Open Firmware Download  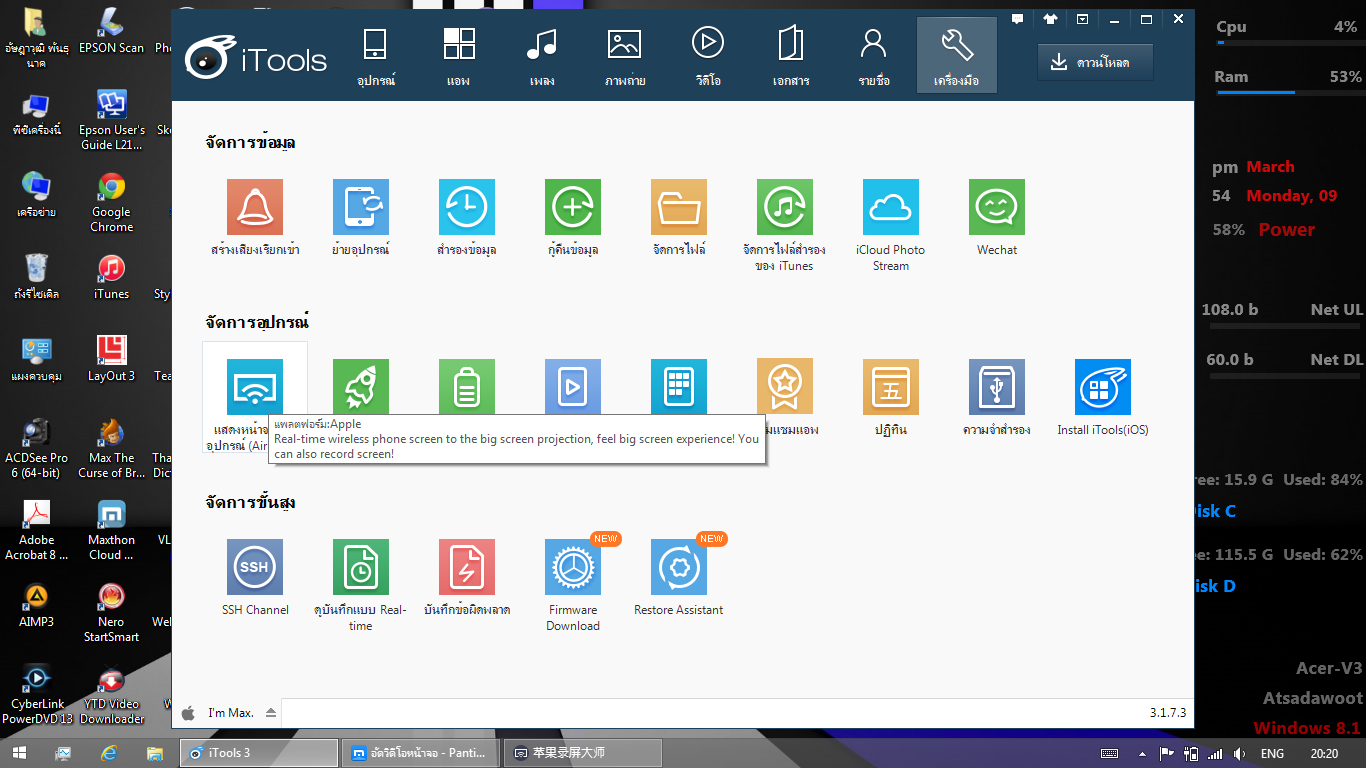point(573,567)
